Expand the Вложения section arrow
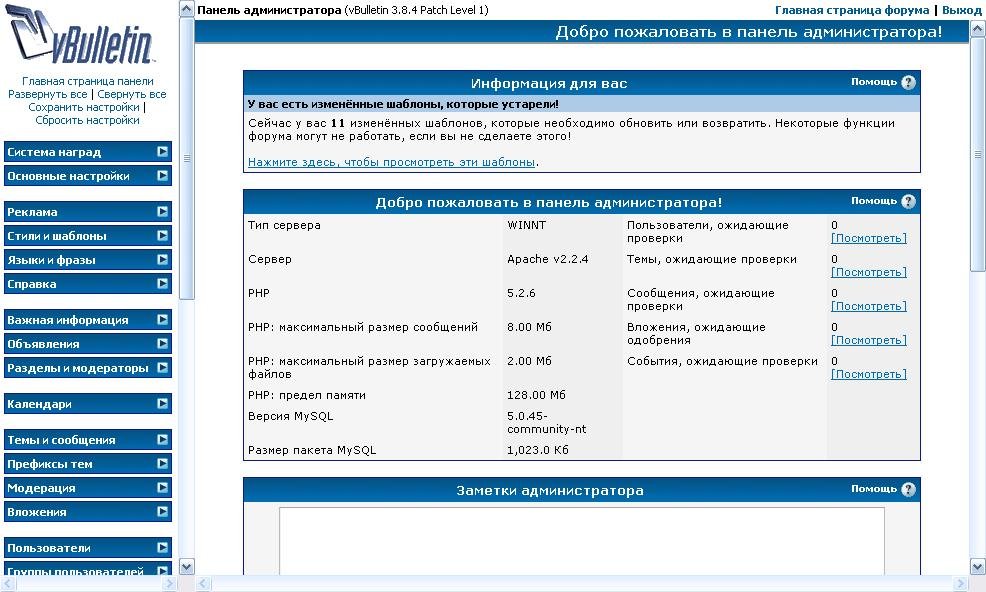The height and width of the screenshot is (592, 986). [162, 511]
